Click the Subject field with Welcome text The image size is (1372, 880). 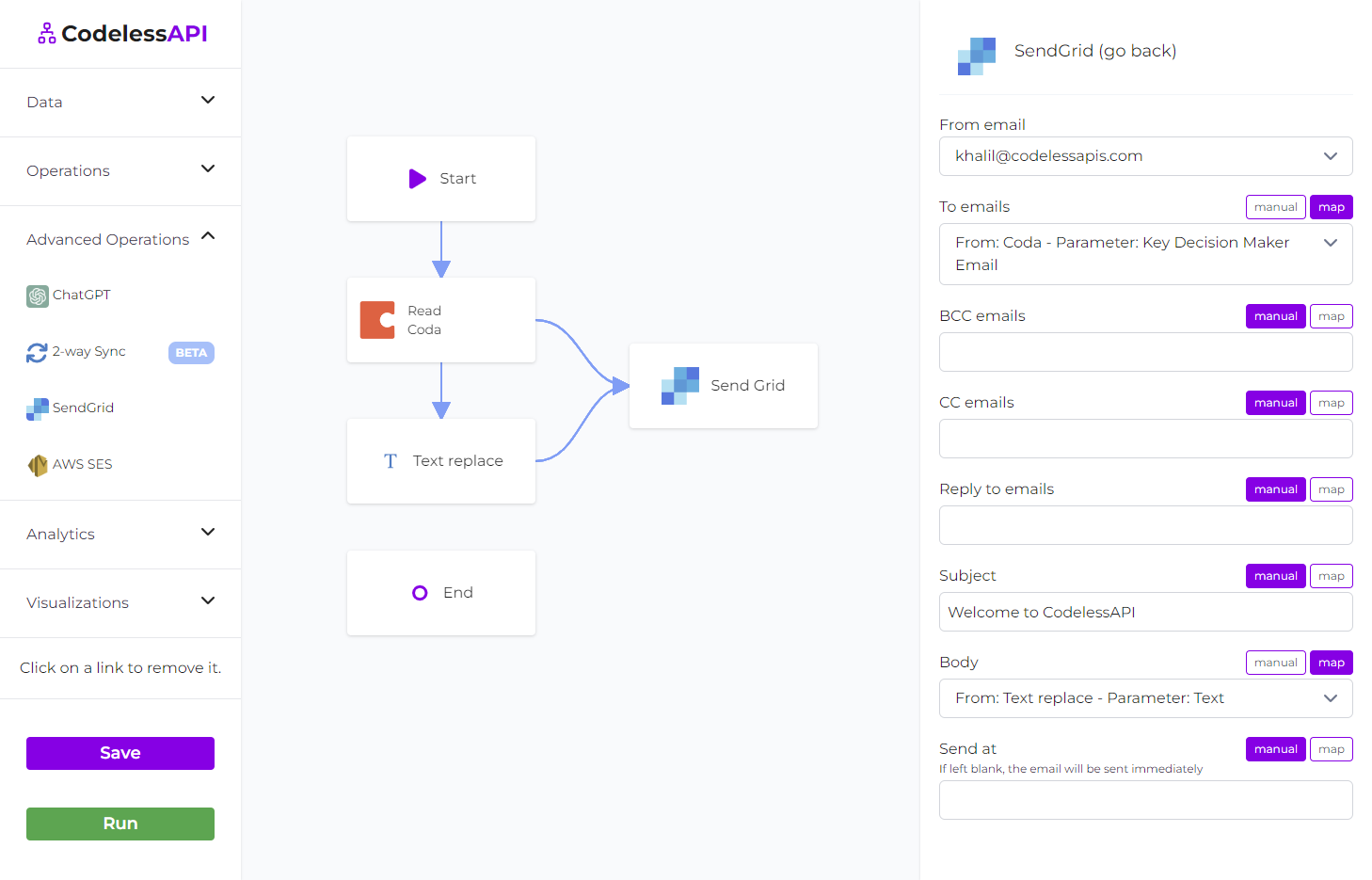tap(1145, 612)
